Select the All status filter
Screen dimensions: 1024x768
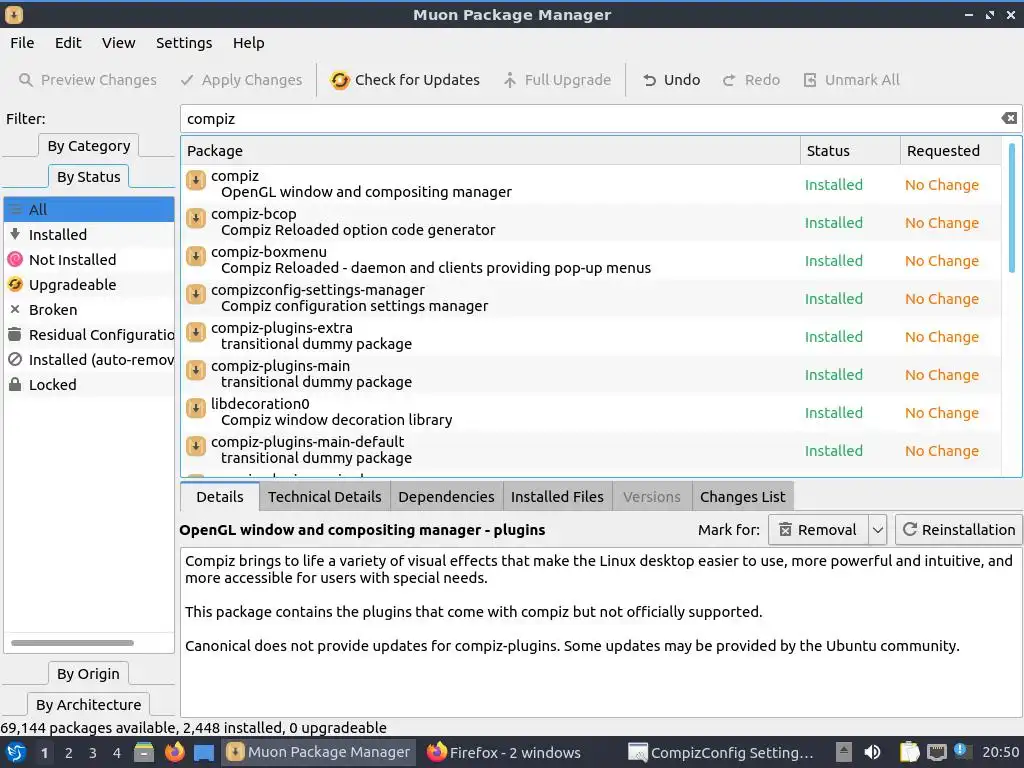89,209
